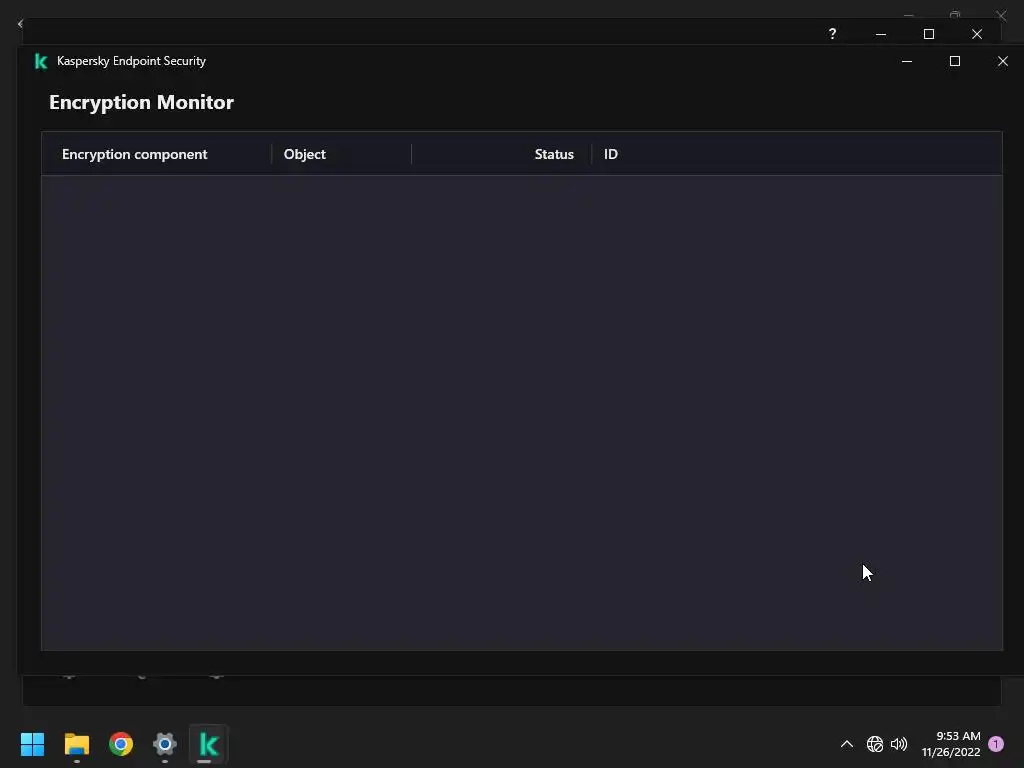Open the Settings app from the taskbar
The height and width of the screenshot is (768, 1024).
(x=165, y=744)
